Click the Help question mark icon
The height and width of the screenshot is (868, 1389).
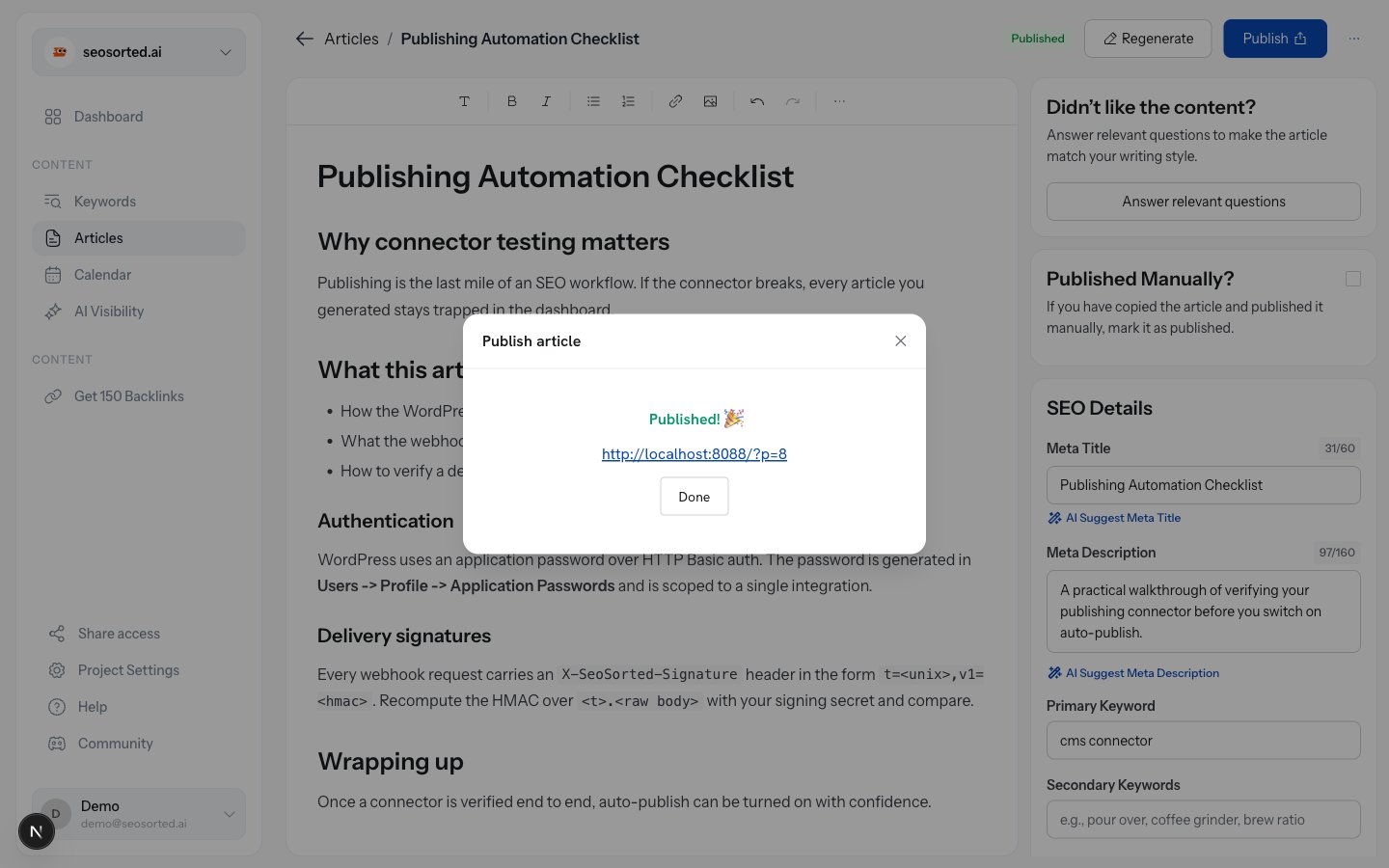pyautogui.click(x=57, y=707)
